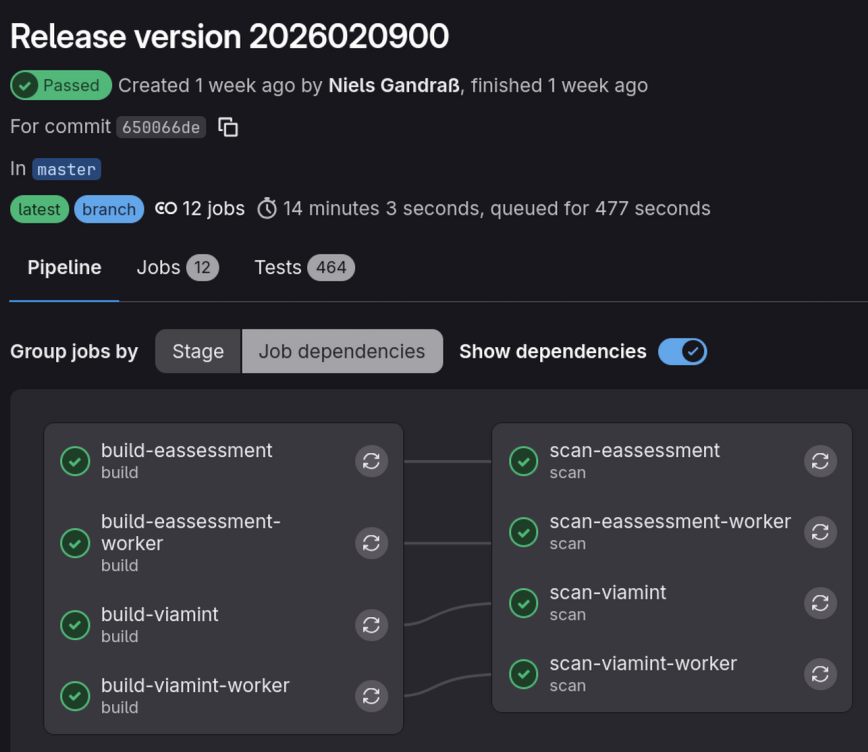Viewport: 868px width, 752px height.
Task: Retry the scan-eassessment job
Action: (x=820, y=461)
